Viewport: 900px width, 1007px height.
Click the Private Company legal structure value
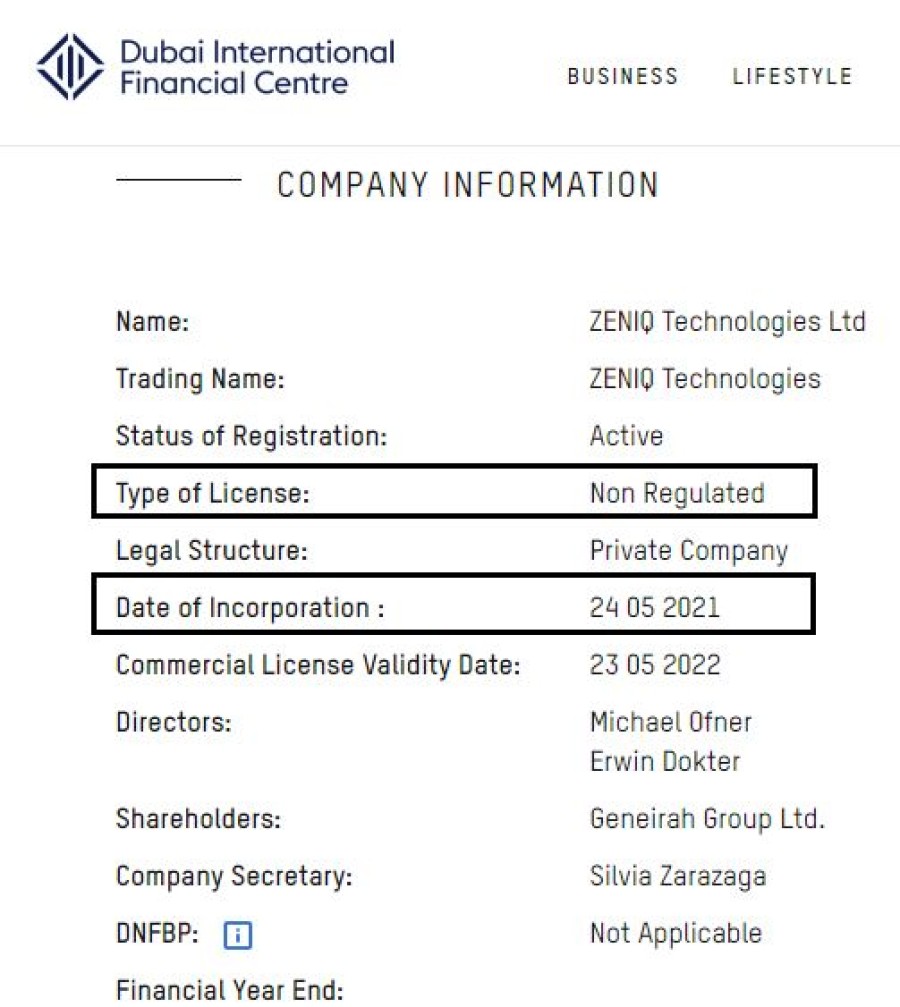(689, 551)
